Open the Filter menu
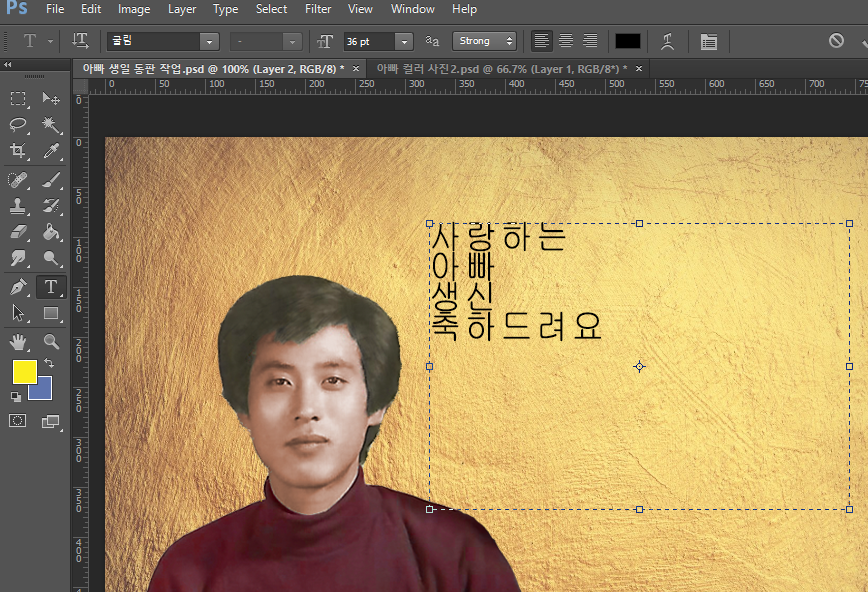The width and height of the screenshot is (868, 592). point(318,9)
